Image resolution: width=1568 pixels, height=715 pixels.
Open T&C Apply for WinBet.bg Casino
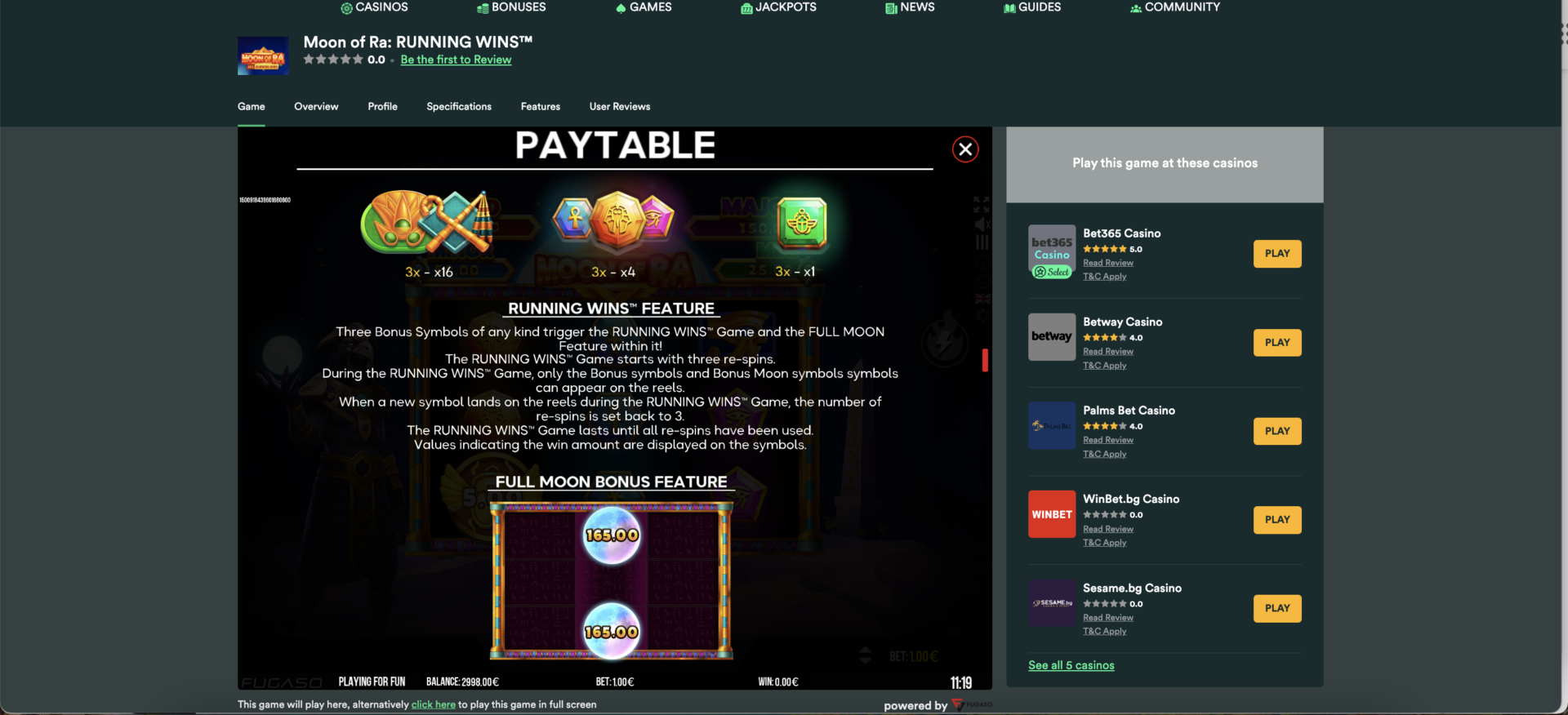[1105, 543]
